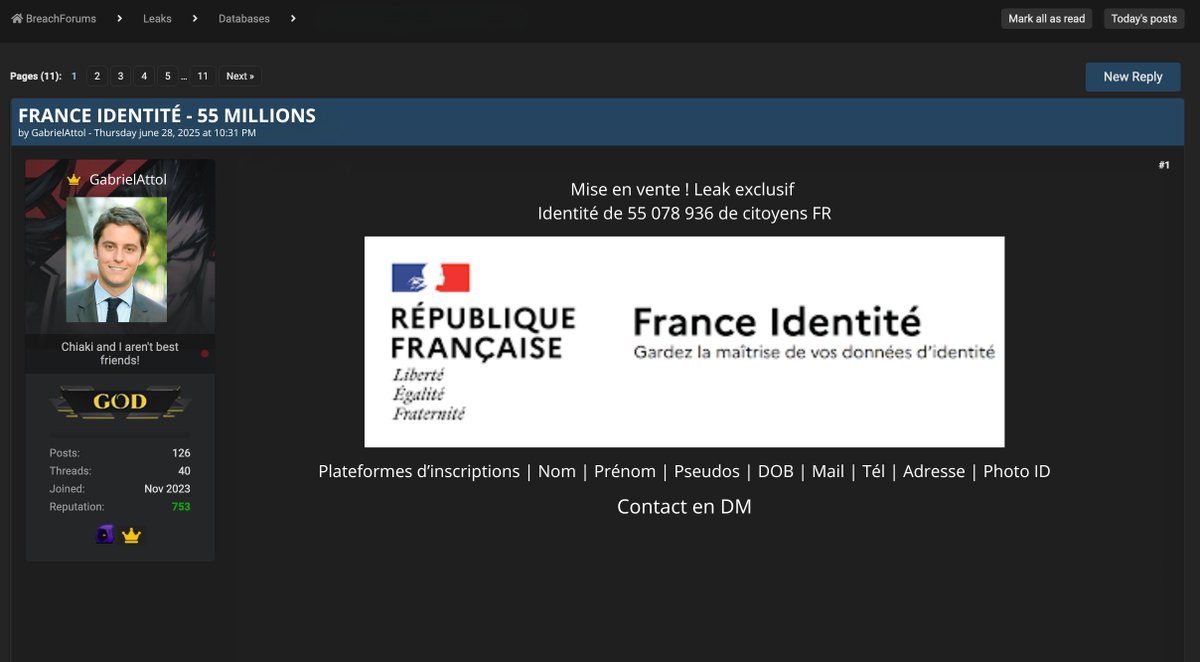Open GabrielAttol profile from username in sidebar
This screenshot has height=662, width=1200.
128,179
